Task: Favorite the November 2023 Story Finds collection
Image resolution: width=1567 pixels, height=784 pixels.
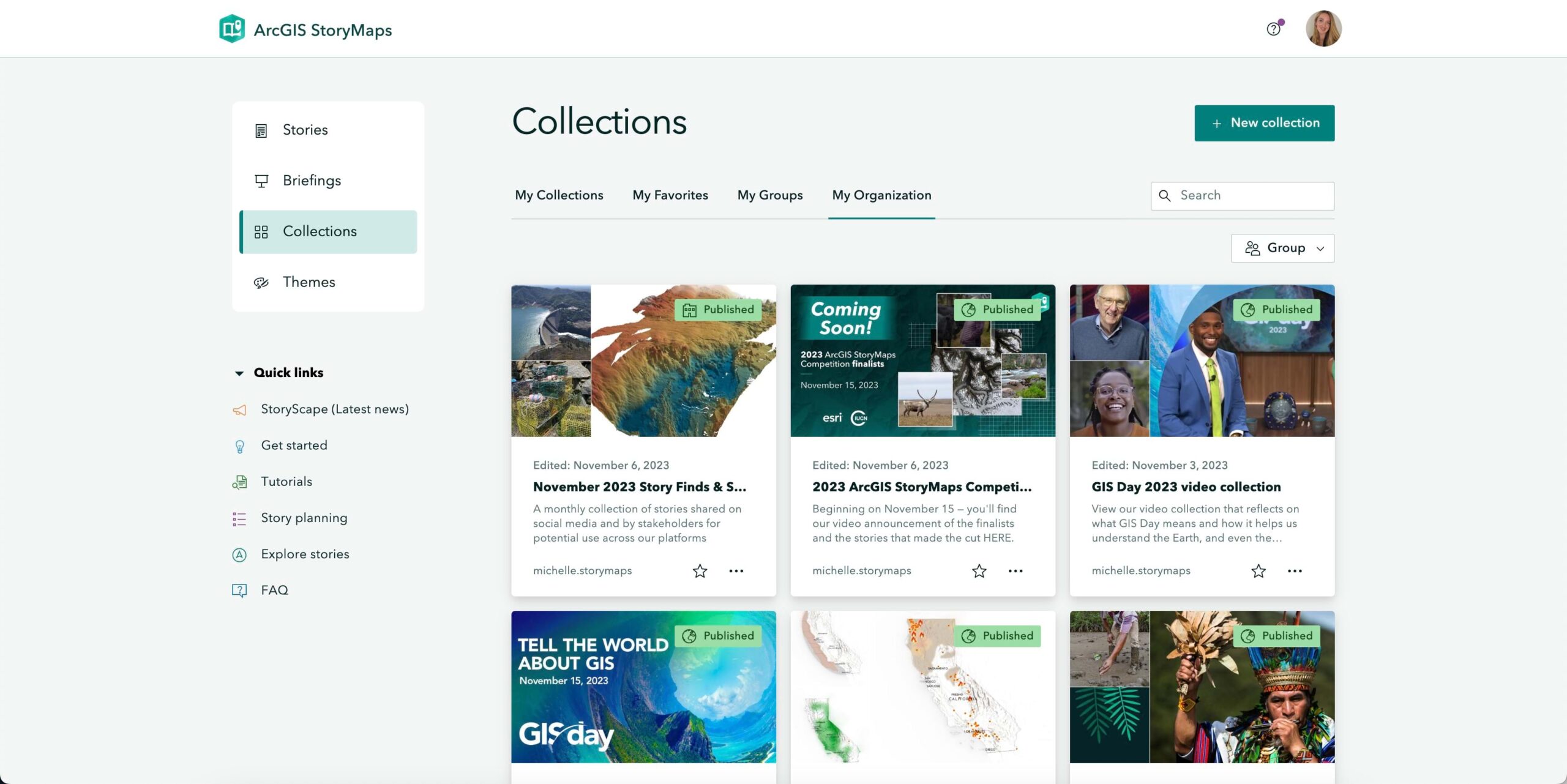Action: click(x=700, y=571)
